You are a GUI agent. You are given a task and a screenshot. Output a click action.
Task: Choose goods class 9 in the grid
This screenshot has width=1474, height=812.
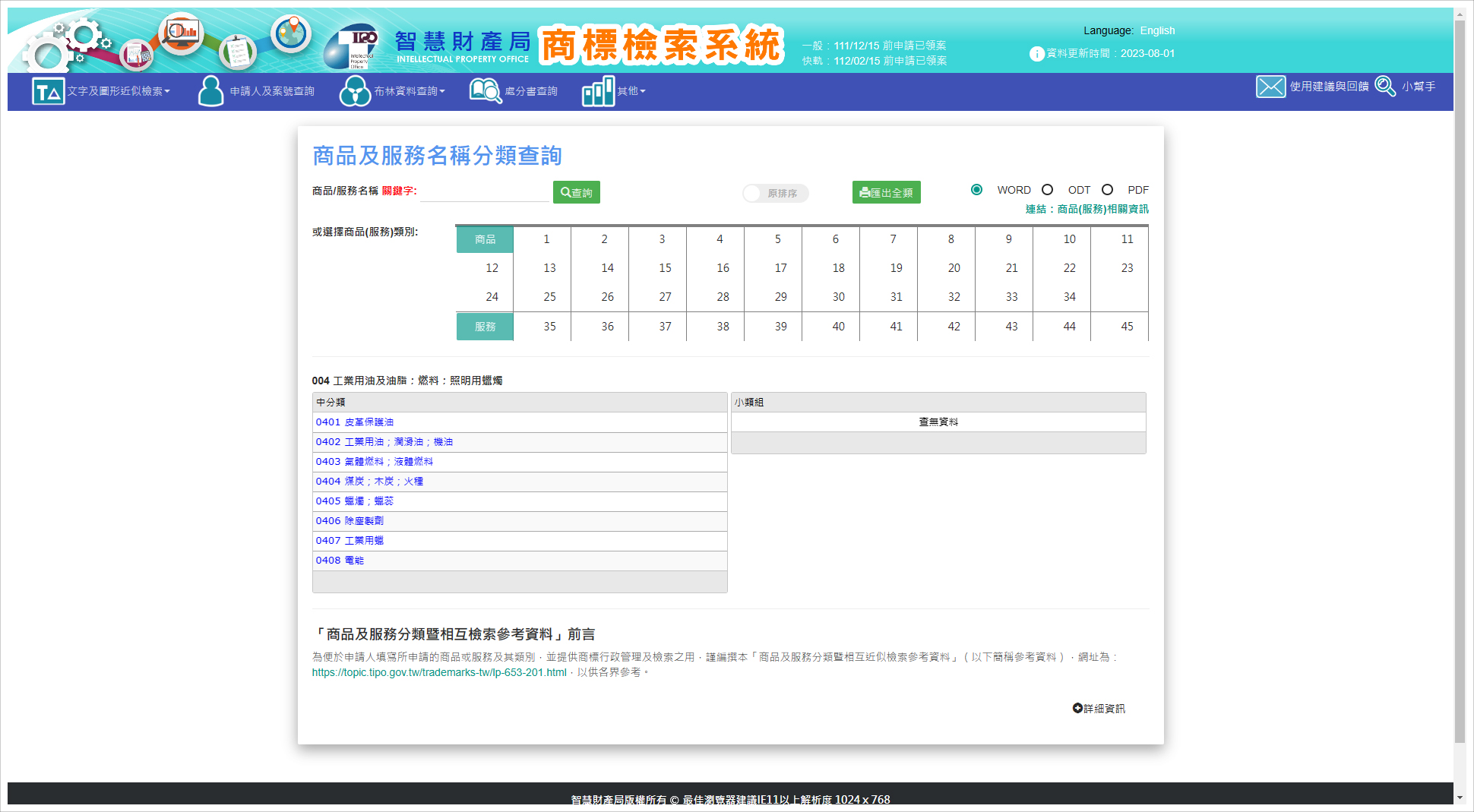pyautogui.click(x=1008, y=239)
